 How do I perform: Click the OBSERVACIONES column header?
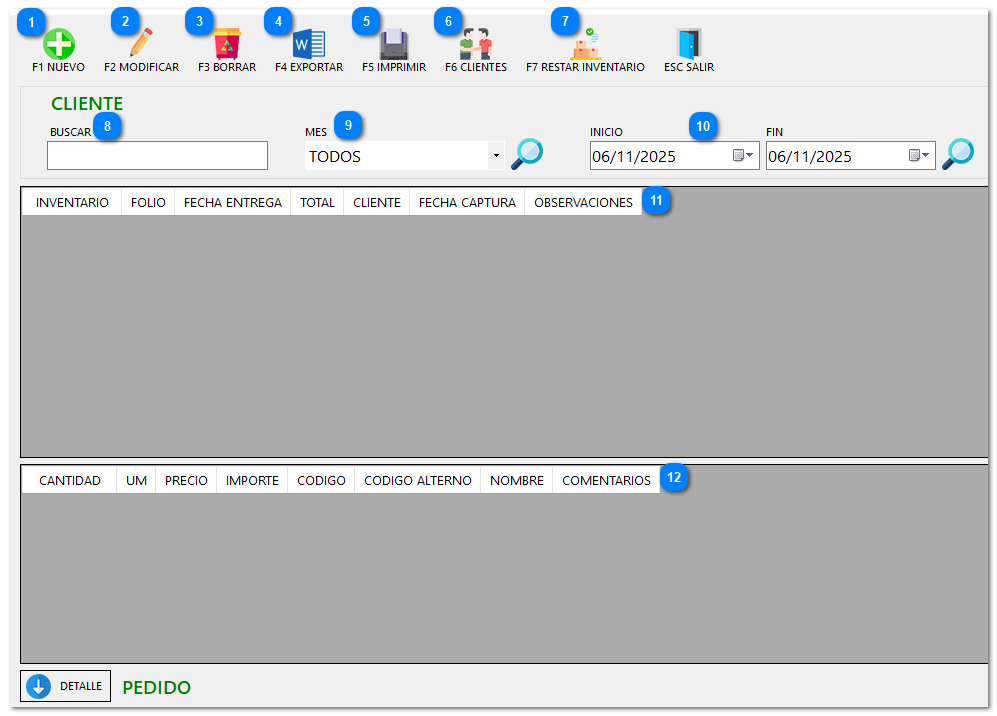[x=583, y=202]
